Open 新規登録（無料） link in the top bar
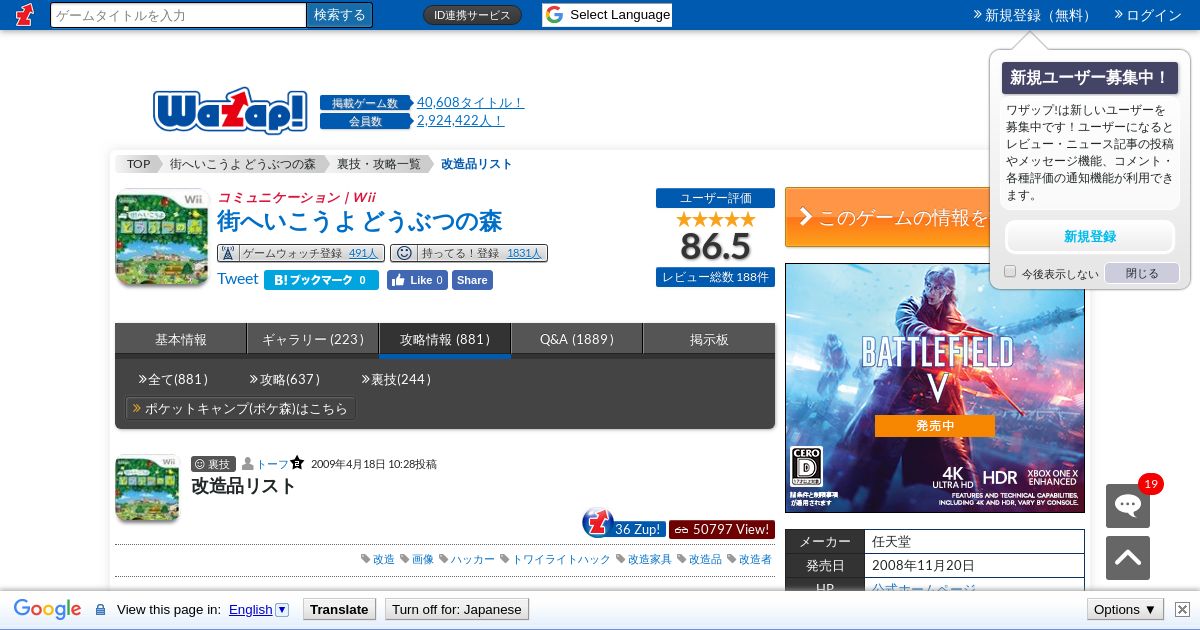This screenshot has height=630, width=1200. 1033,15
